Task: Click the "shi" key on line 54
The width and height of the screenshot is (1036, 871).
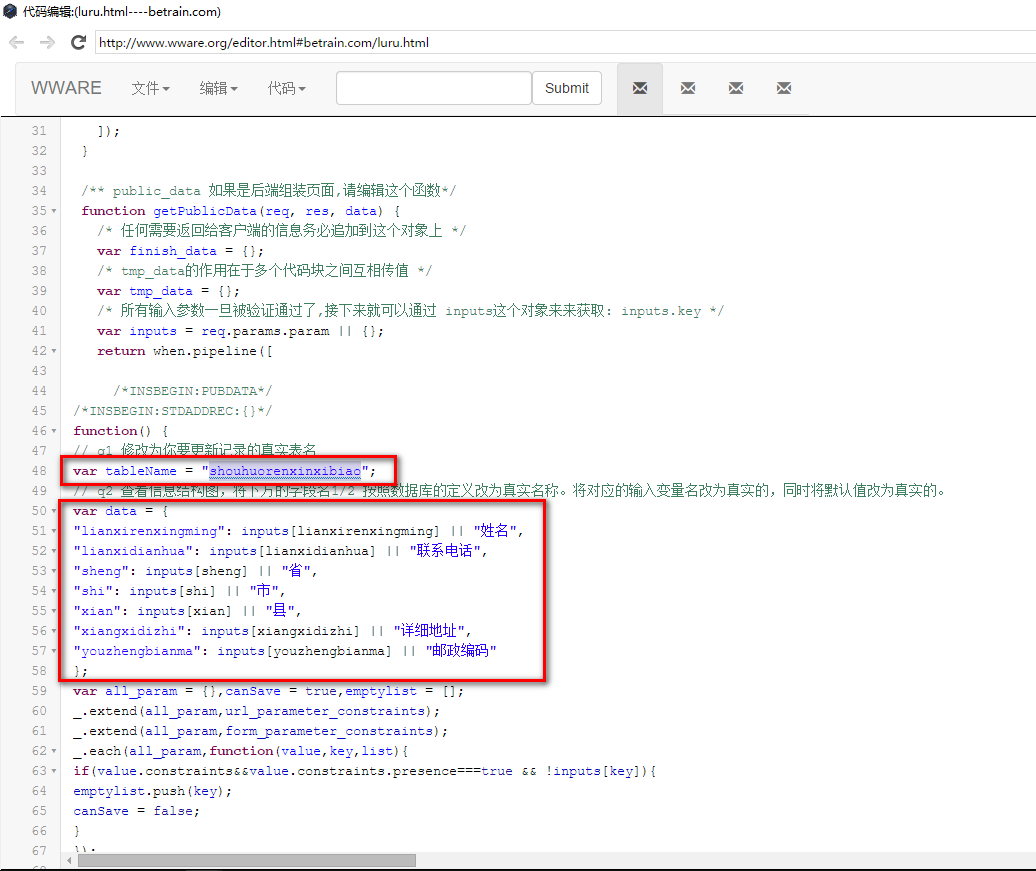Action: (93, 591)
